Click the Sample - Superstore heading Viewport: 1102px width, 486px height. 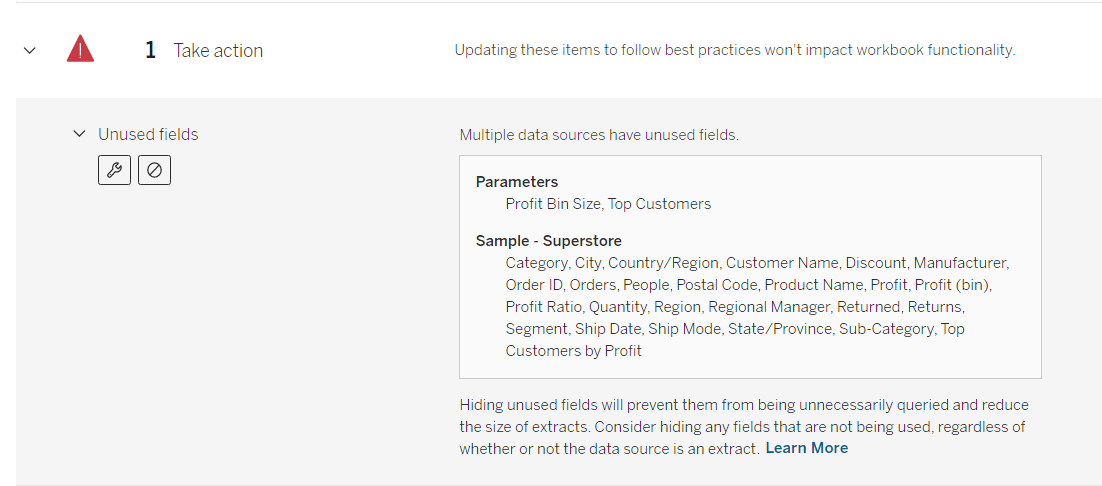pyautogui.click(x=548, y=241)
